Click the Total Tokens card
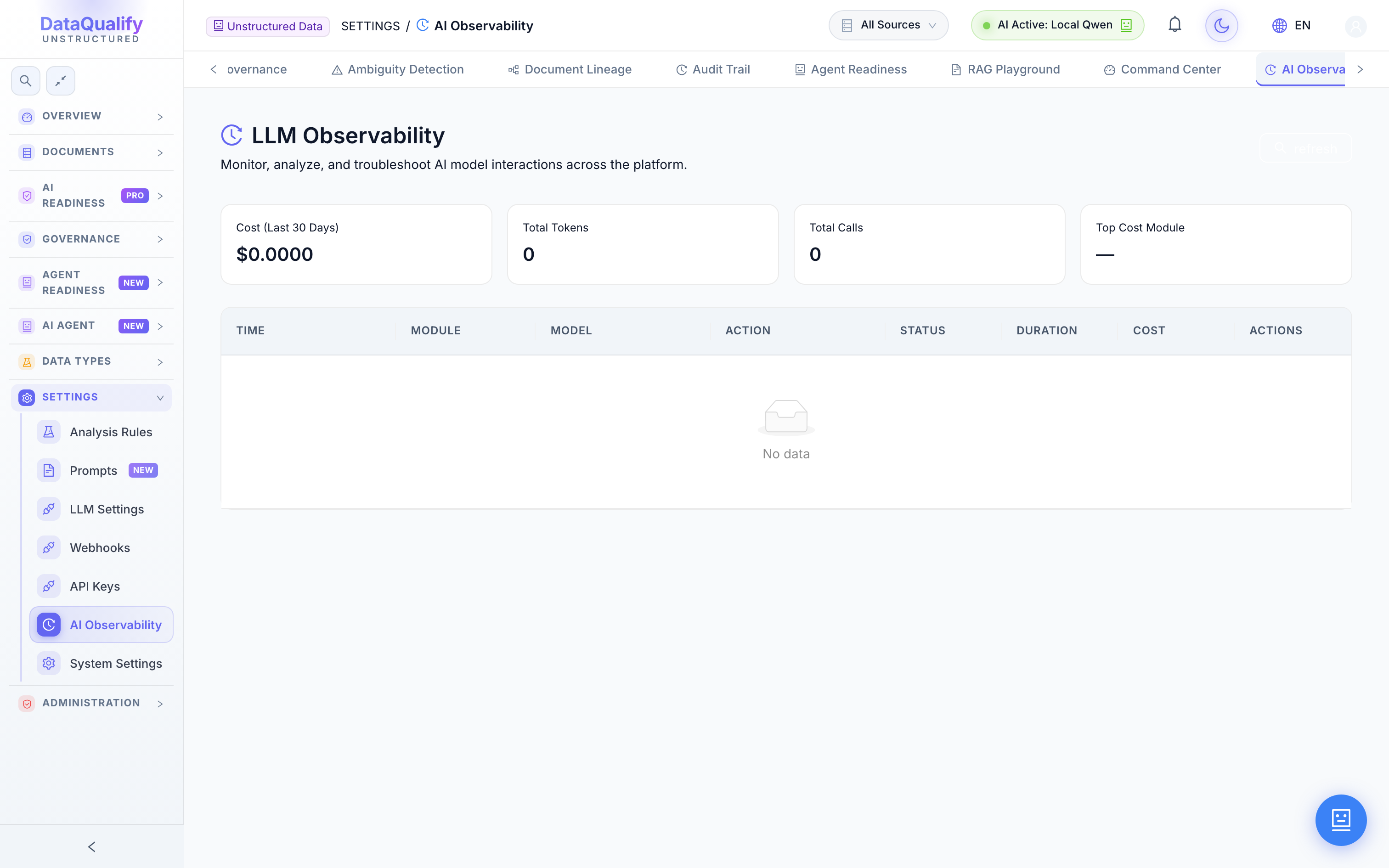 click(x=643, y=244)
